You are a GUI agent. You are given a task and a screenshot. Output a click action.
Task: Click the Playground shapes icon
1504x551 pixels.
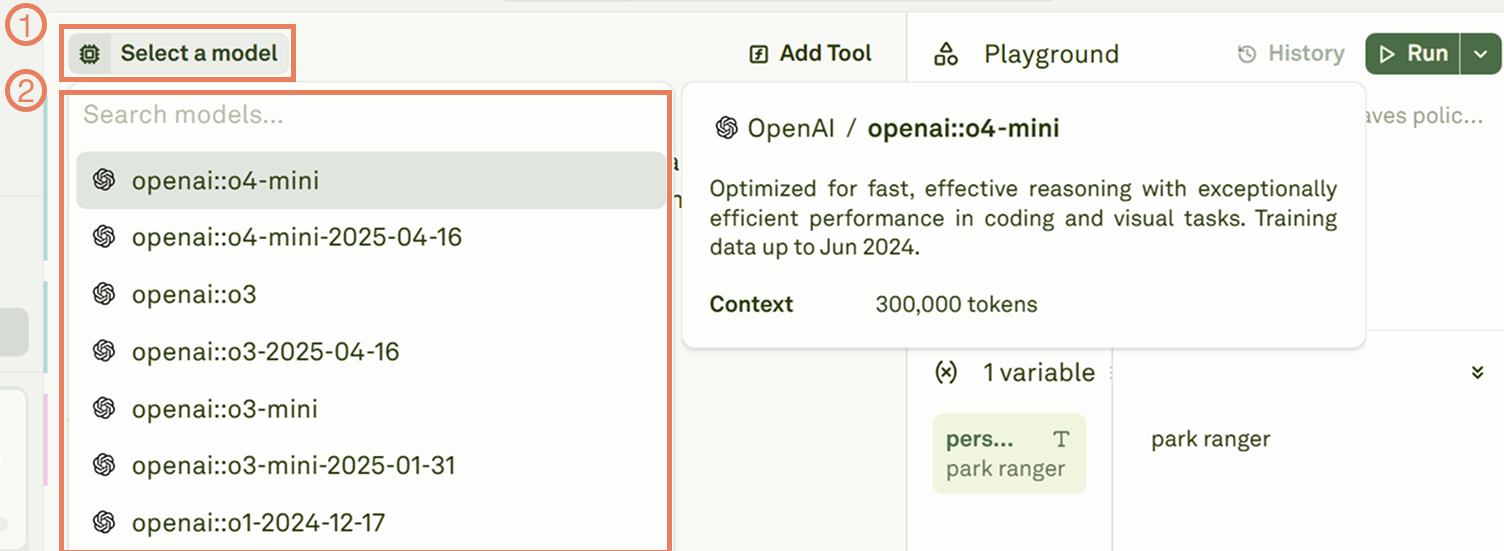pyautogui.click(x=946, y=54)
